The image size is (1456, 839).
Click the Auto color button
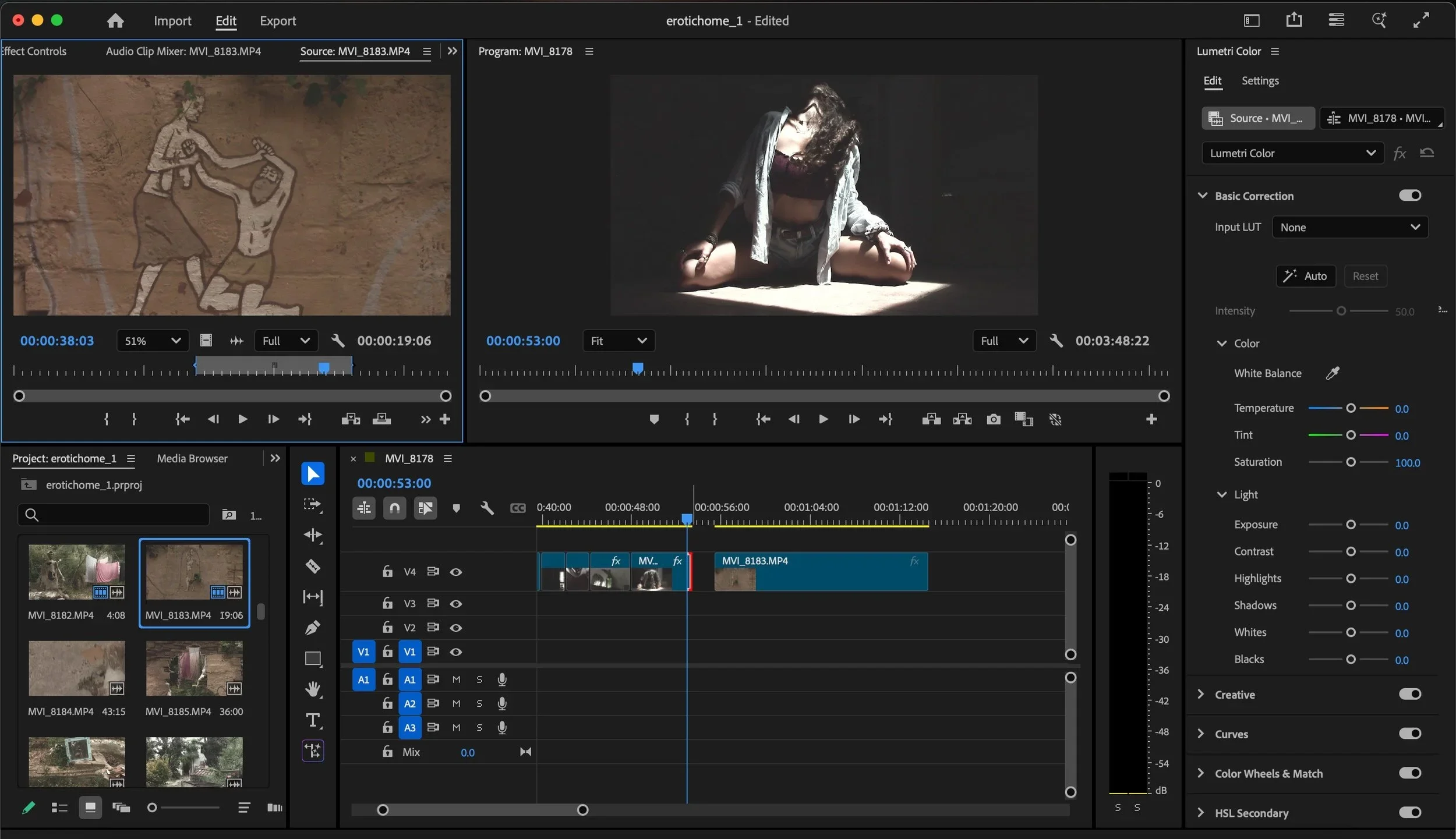click(1306, 276)
